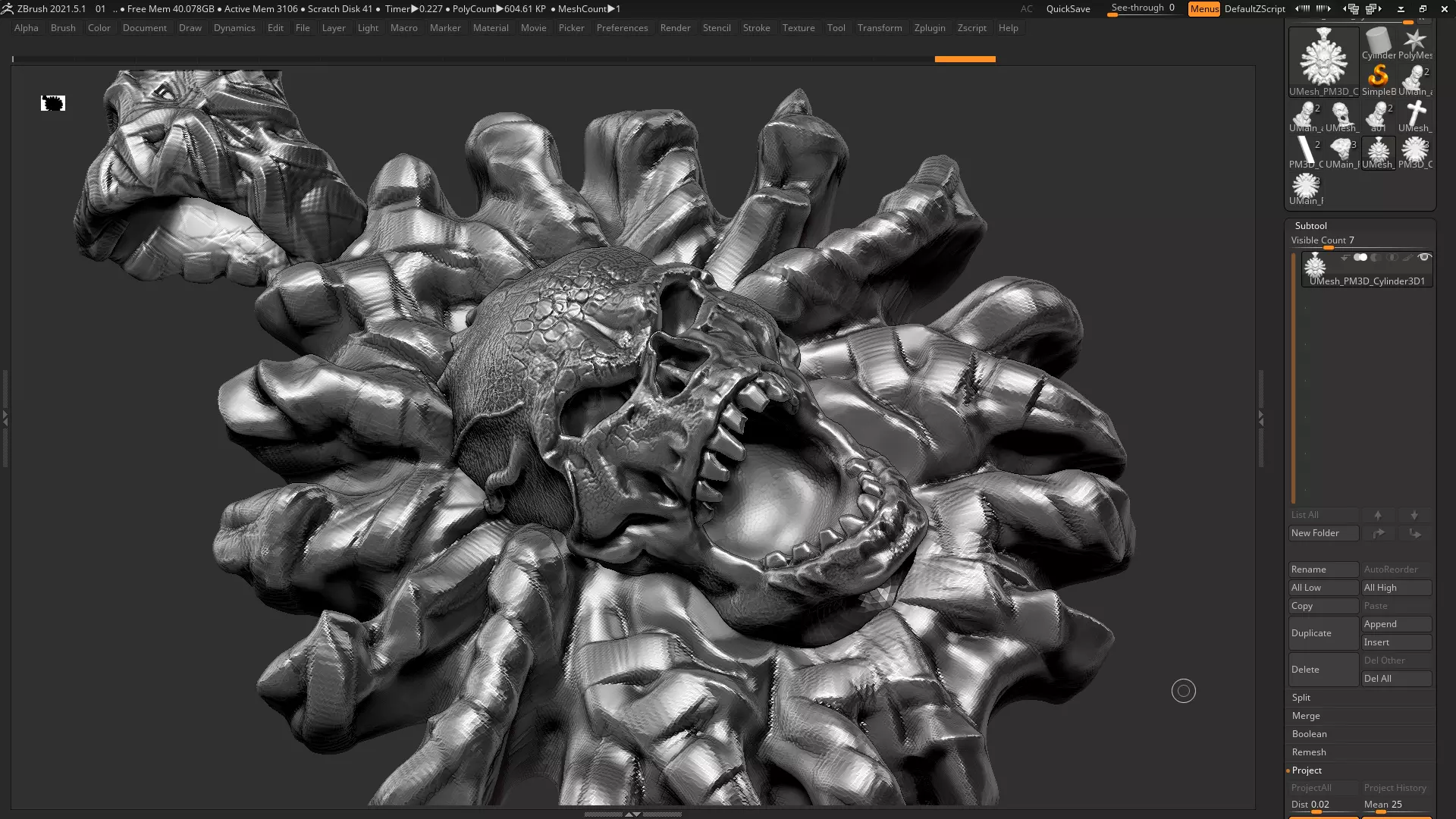Viewport: 1456px width, 819px height.
Task: Toggle the subtool union boolean mode icon
Action: 1360,257
